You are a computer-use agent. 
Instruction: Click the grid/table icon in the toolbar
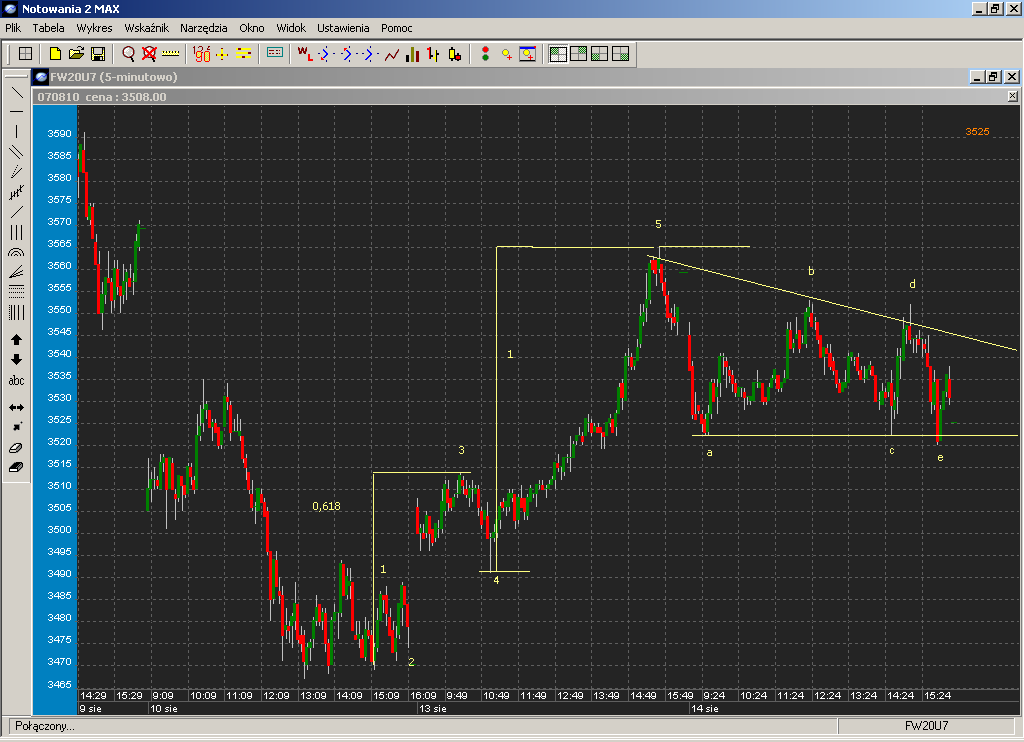[x=25, y=54]
